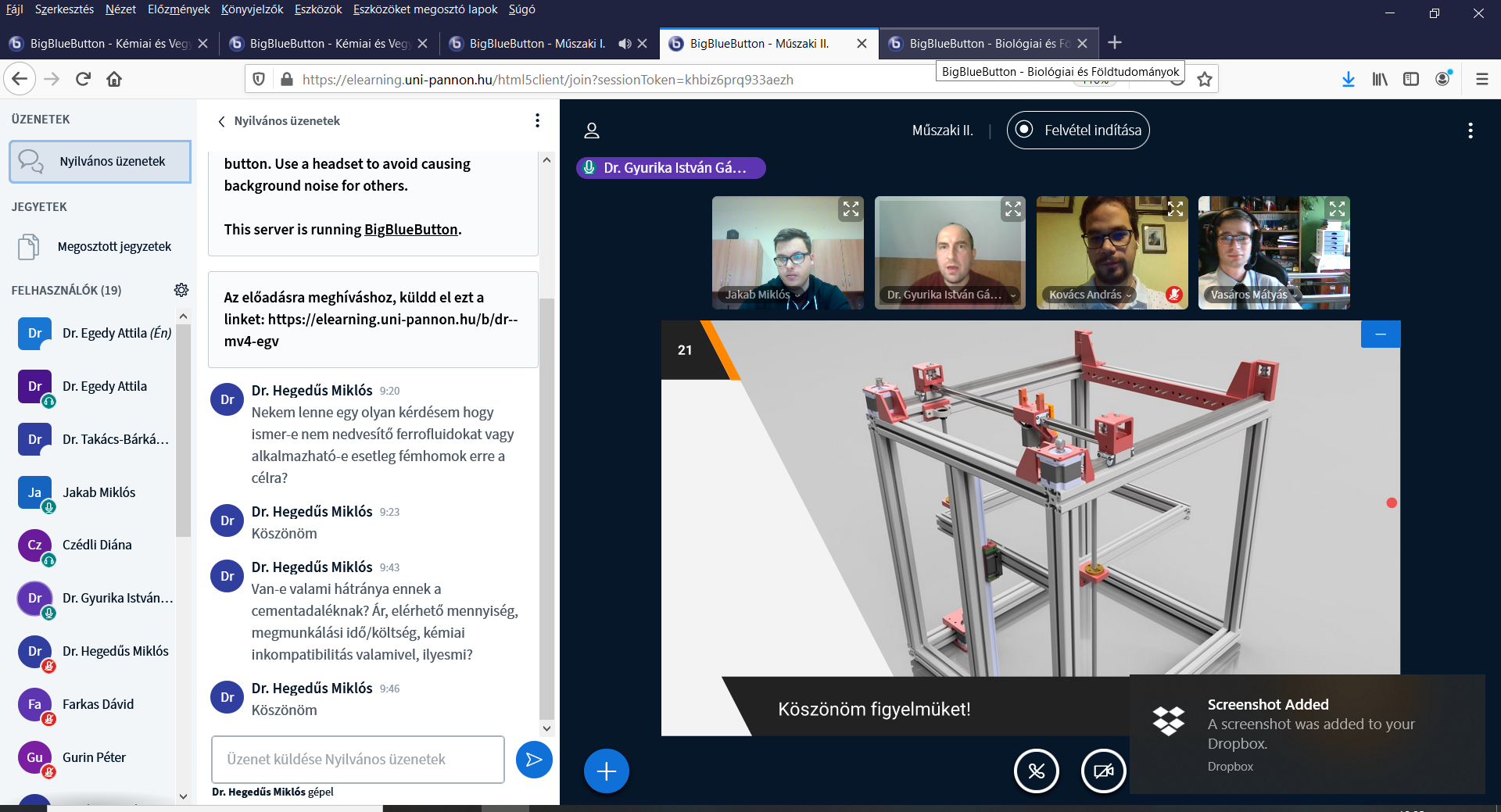Click the Firefox downloads arrow icon
1501x812 pixels.
pyautogui.click(x=1348, y=79)
